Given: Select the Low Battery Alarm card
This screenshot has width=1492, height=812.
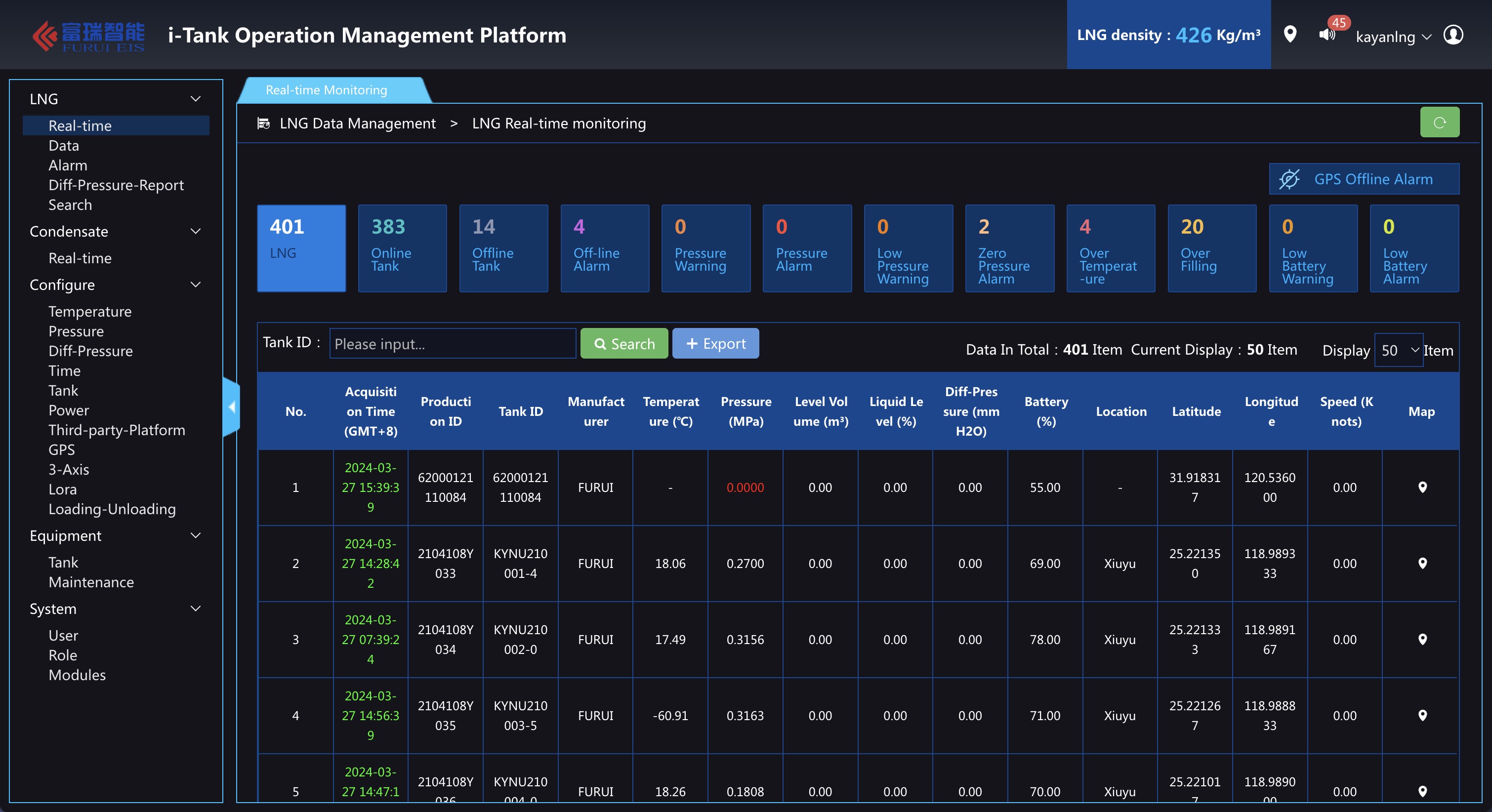Looking at the screenshot, I should click(x=1414, y=248).
